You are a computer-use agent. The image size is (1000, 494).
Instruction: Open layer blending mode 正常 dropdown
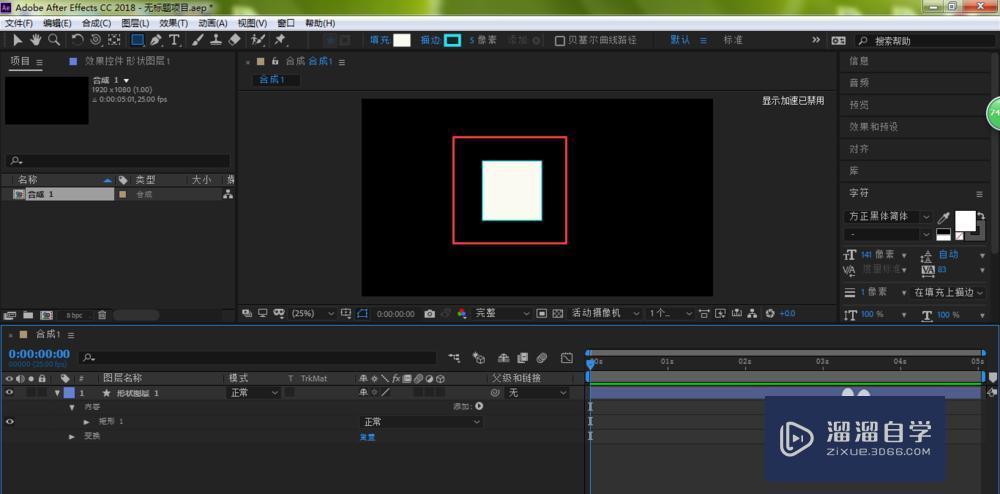point(254,393)
